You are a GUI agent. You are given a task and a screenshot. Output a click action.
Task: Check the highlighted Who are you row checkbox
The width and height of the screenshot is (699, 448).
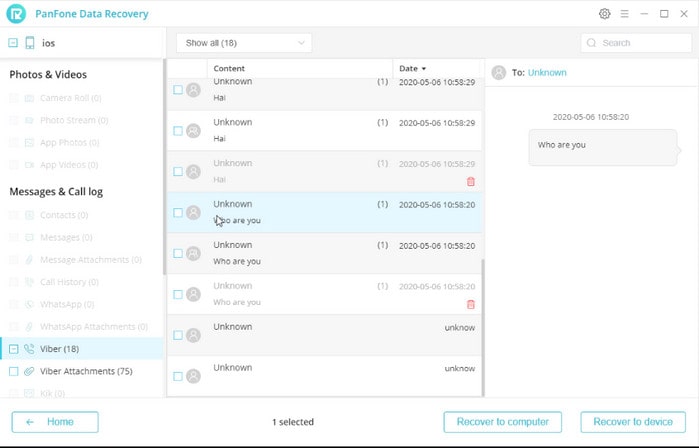pos(178,213)
